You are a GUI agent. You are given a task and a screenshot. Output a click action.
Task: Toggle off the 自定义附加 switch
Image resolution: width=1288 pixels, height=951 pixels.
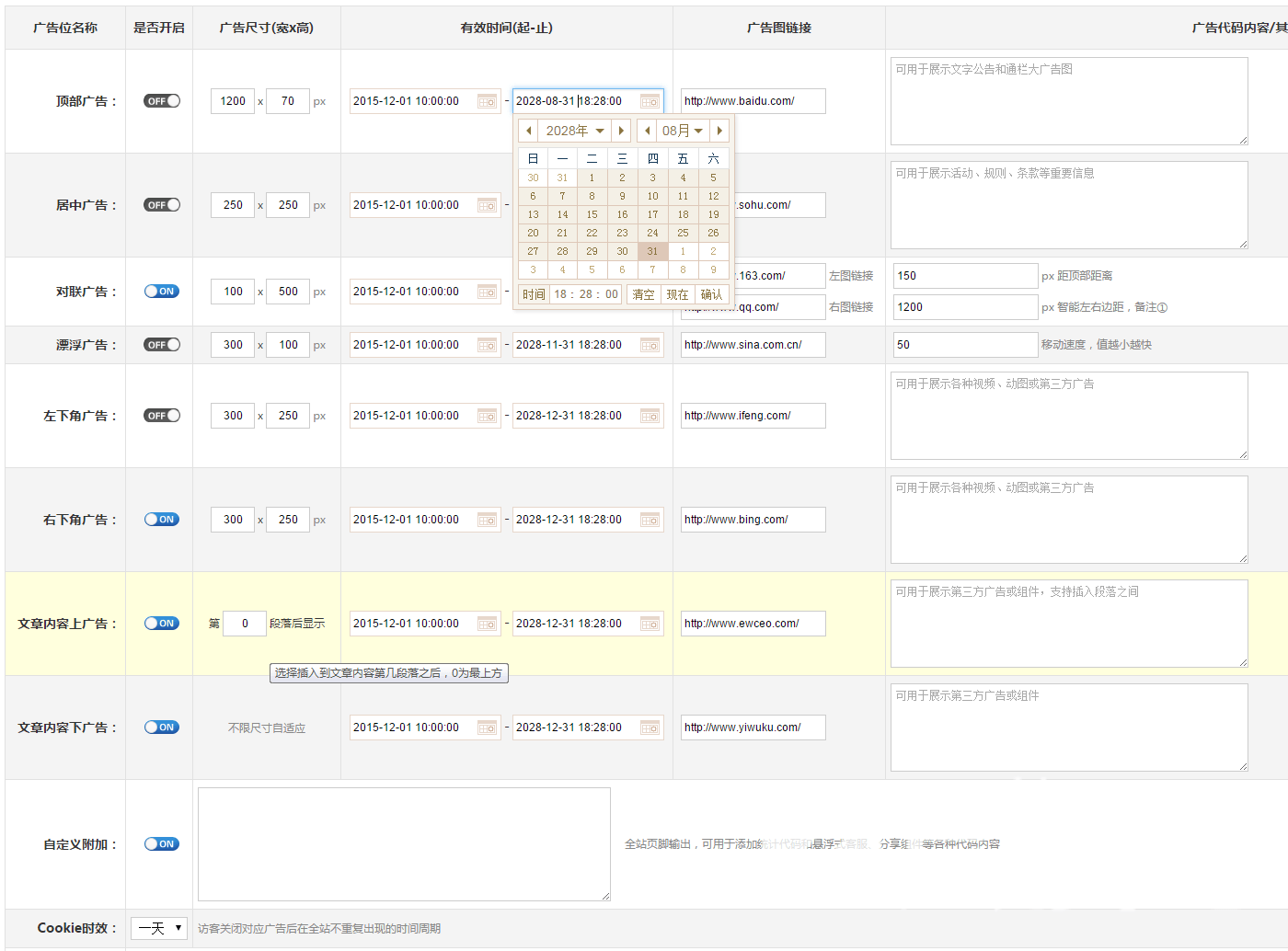point(162,844)
